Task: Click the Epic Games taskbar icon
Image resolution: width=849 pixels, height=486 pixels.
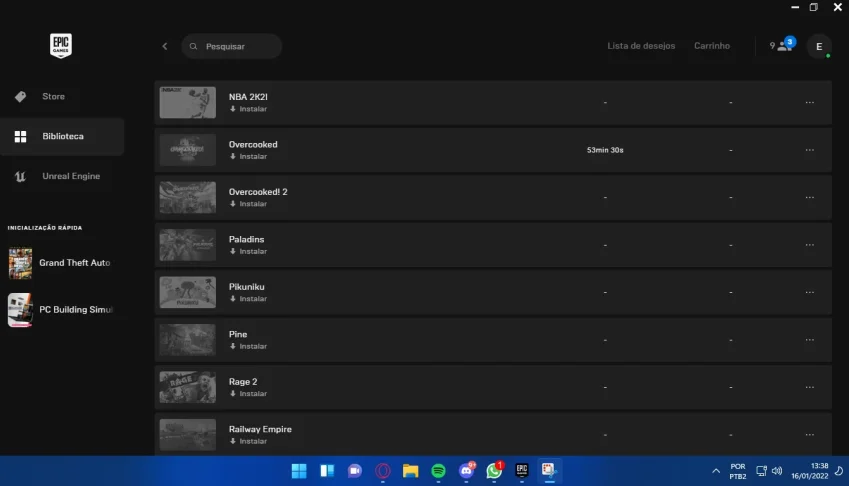Action: pos(522,470)
